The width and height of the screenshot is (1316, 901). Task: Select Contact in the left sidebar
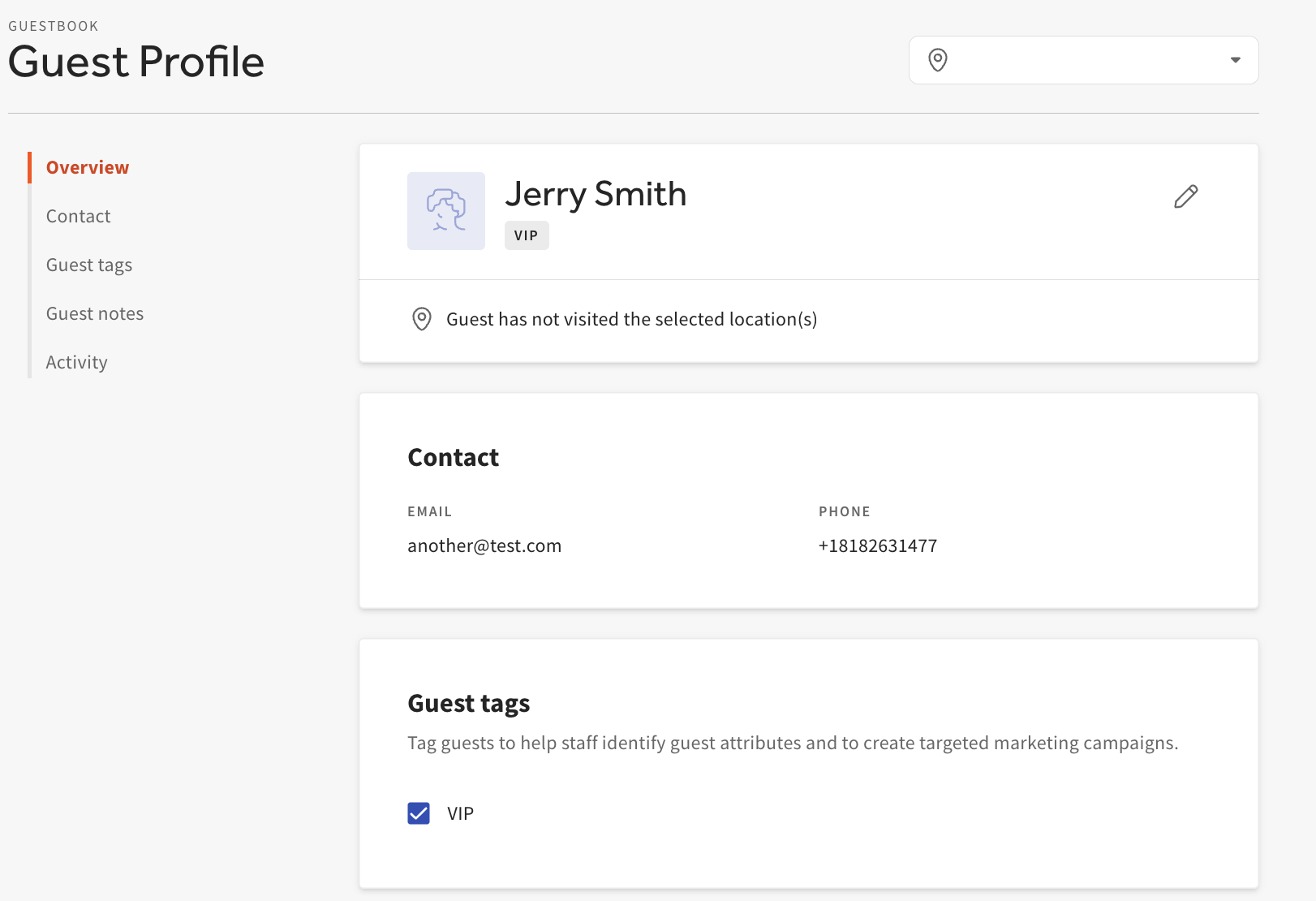point(78,216)
